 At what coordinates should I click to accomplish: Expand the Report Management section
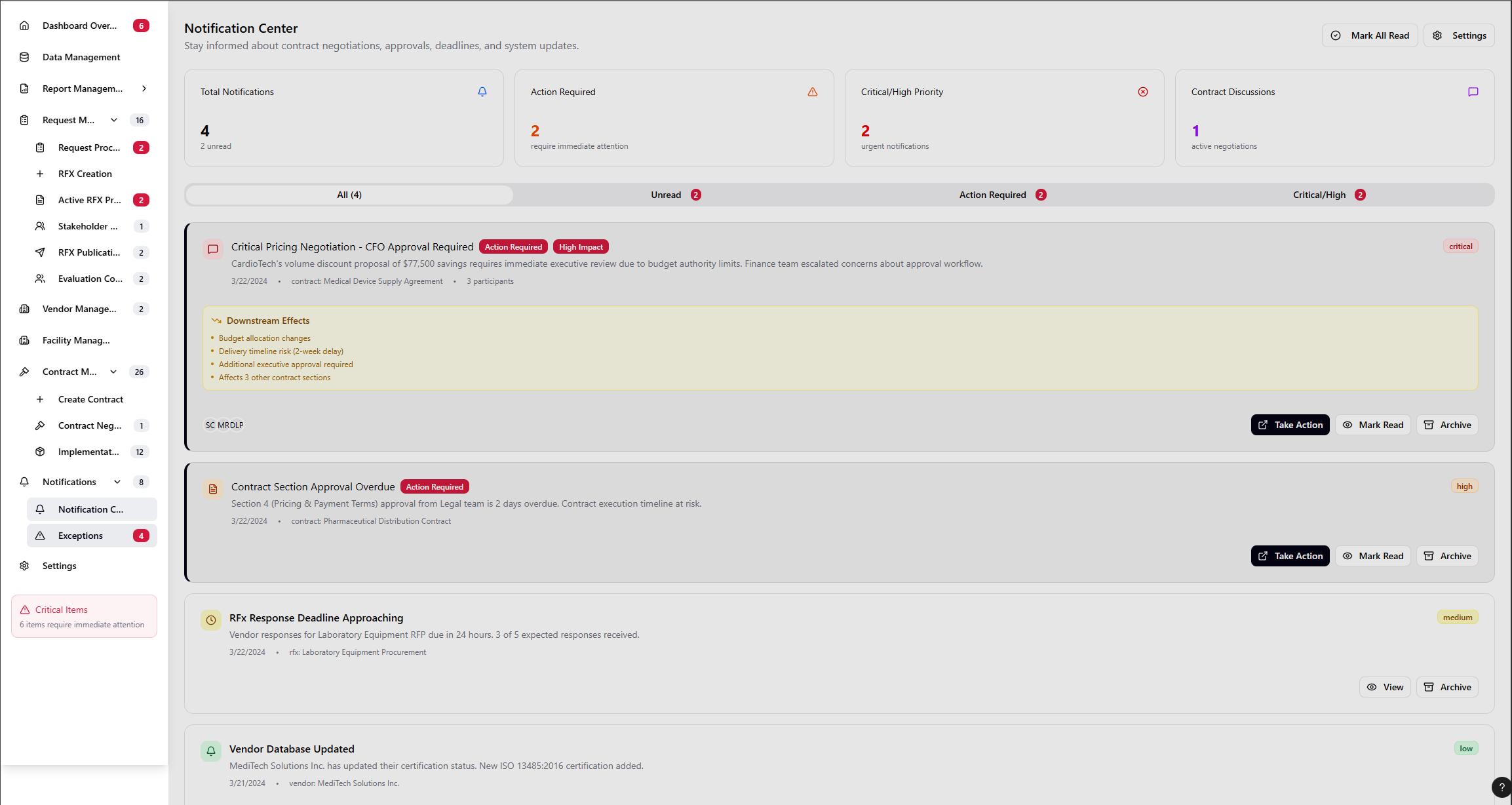pyautogui.click(x=144, y=88)
